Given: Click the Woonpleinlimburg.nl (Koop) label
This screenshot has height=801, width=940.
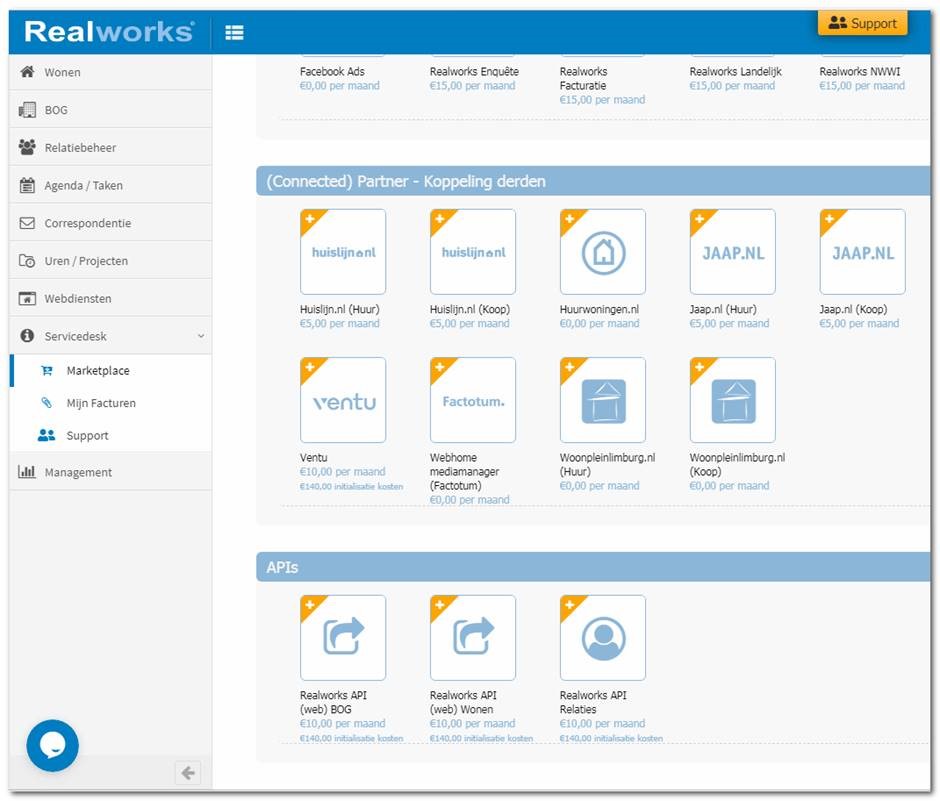Looking at the screenshot, I should tap(737, 465).
